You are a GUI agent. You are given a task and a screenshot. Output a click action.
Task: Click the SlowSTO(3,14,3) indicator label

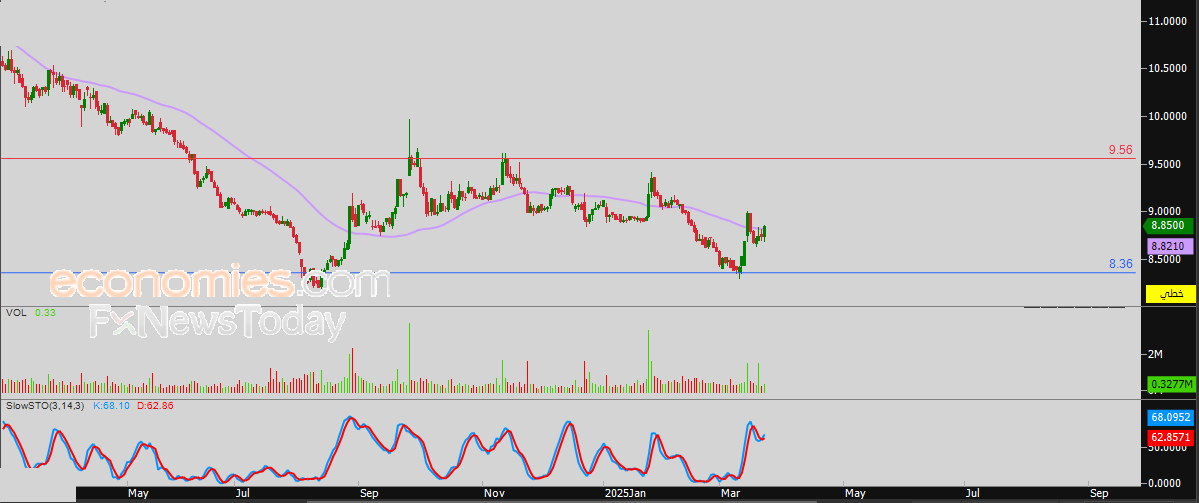(47, 405)
